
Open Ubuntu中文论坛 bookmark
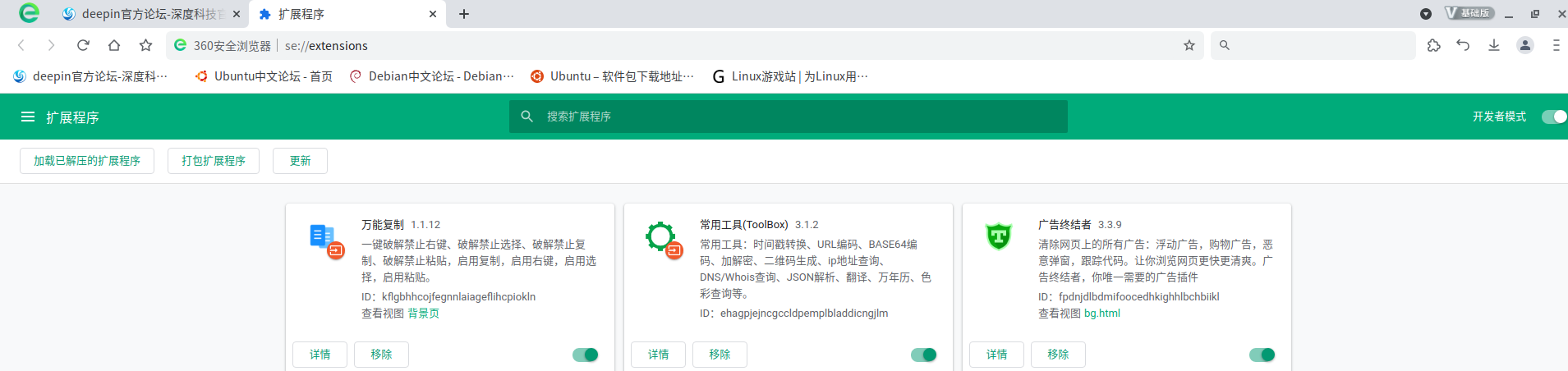point(264,76)
